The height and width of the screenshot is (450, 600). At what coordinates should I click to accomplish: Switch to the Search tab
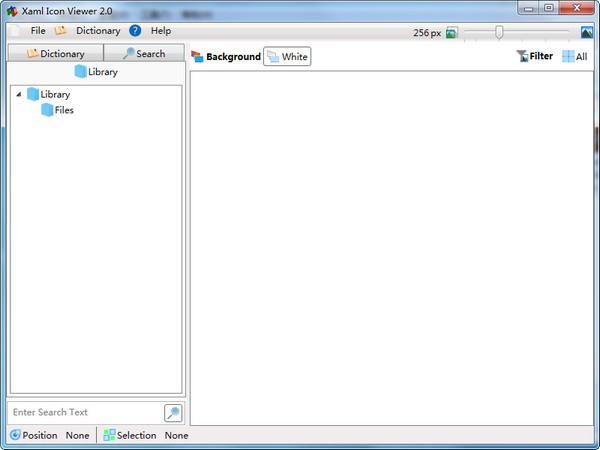(144, 53)
